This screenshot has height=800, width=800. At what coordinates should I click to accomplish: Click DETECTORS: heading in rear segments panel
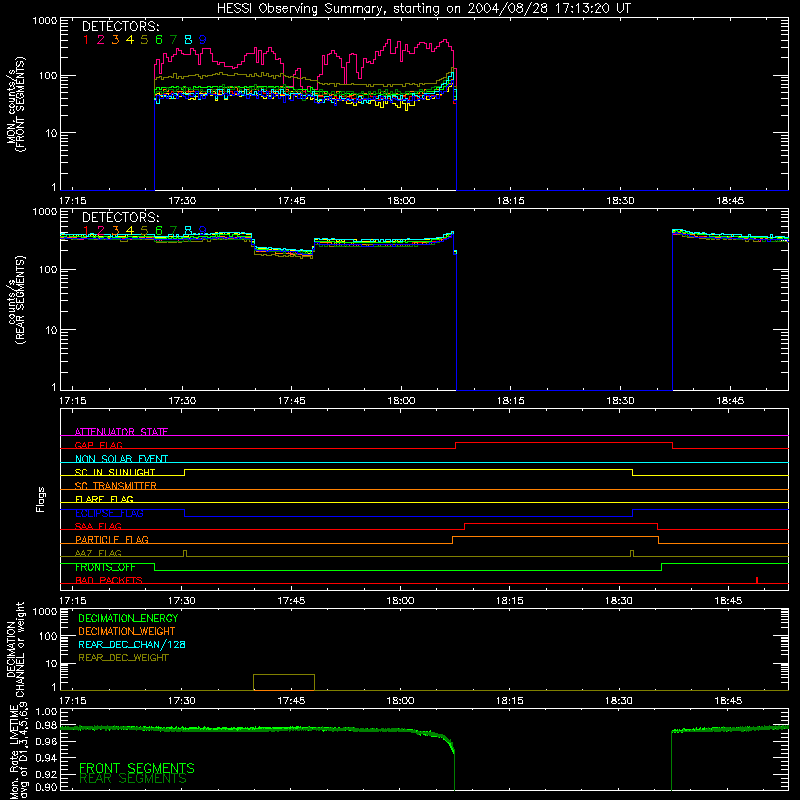tap(121, 217)
